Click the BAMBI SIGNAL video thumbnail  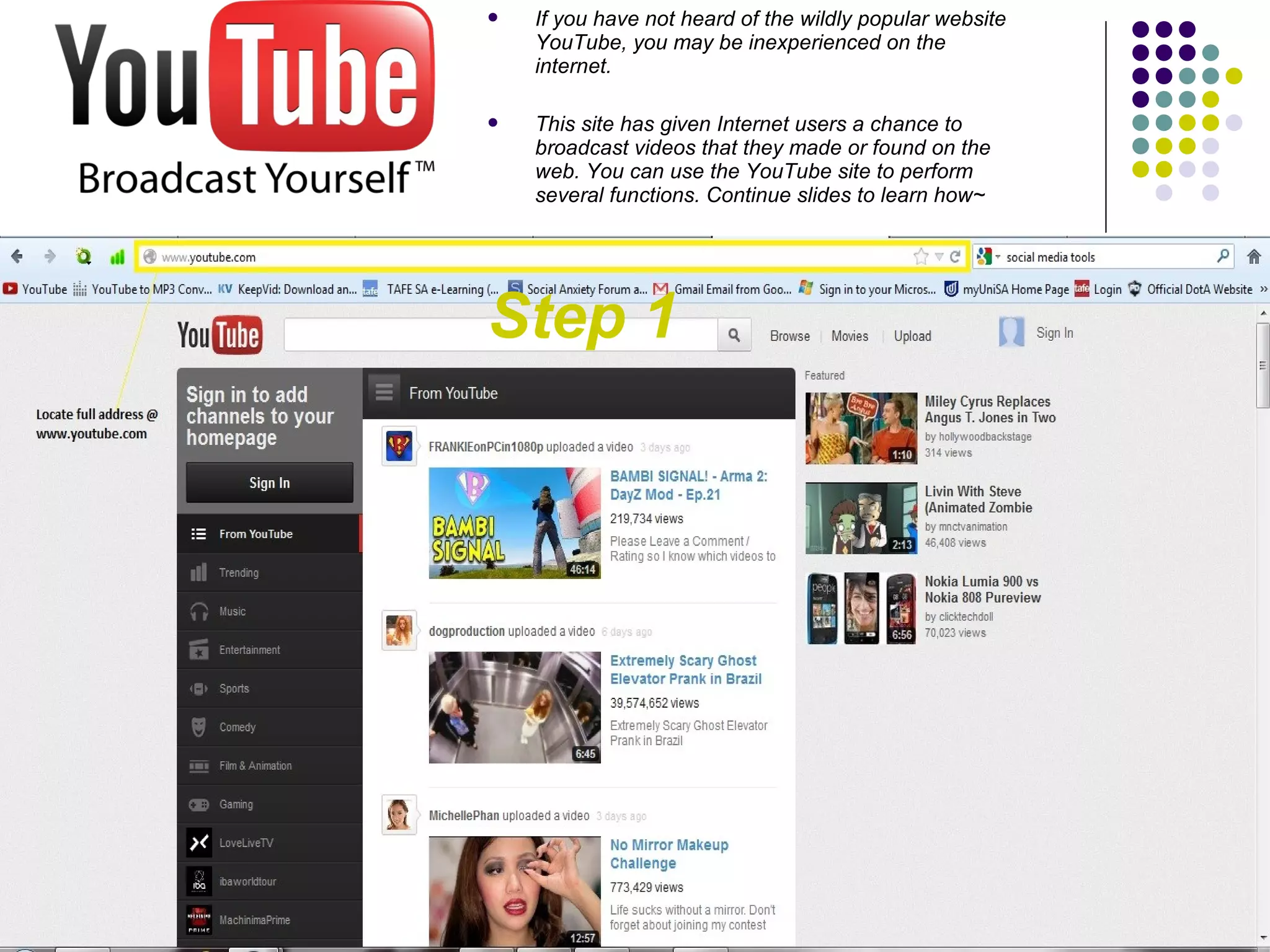(515, 523)
